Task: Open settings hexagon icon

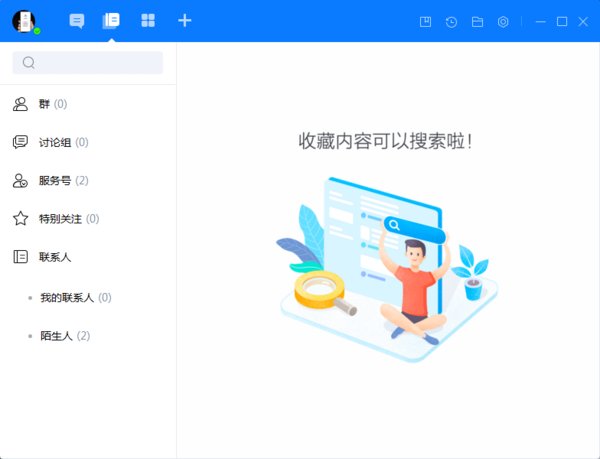Action: point(503,22)
